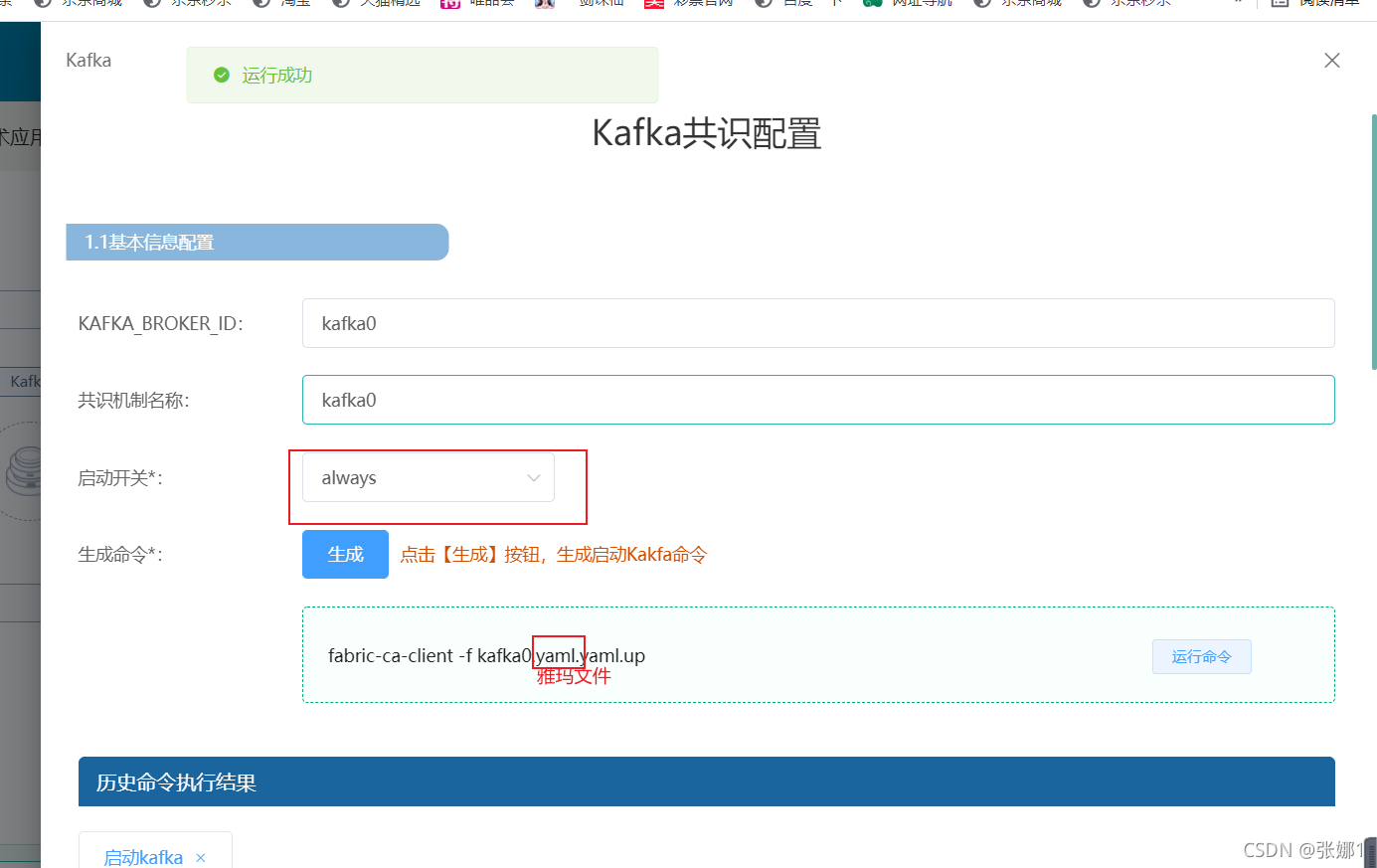Click the orange 点击【生成】按钮 hint text
This screenshot has height=868, width=1377.
click(x=554, y=555)
